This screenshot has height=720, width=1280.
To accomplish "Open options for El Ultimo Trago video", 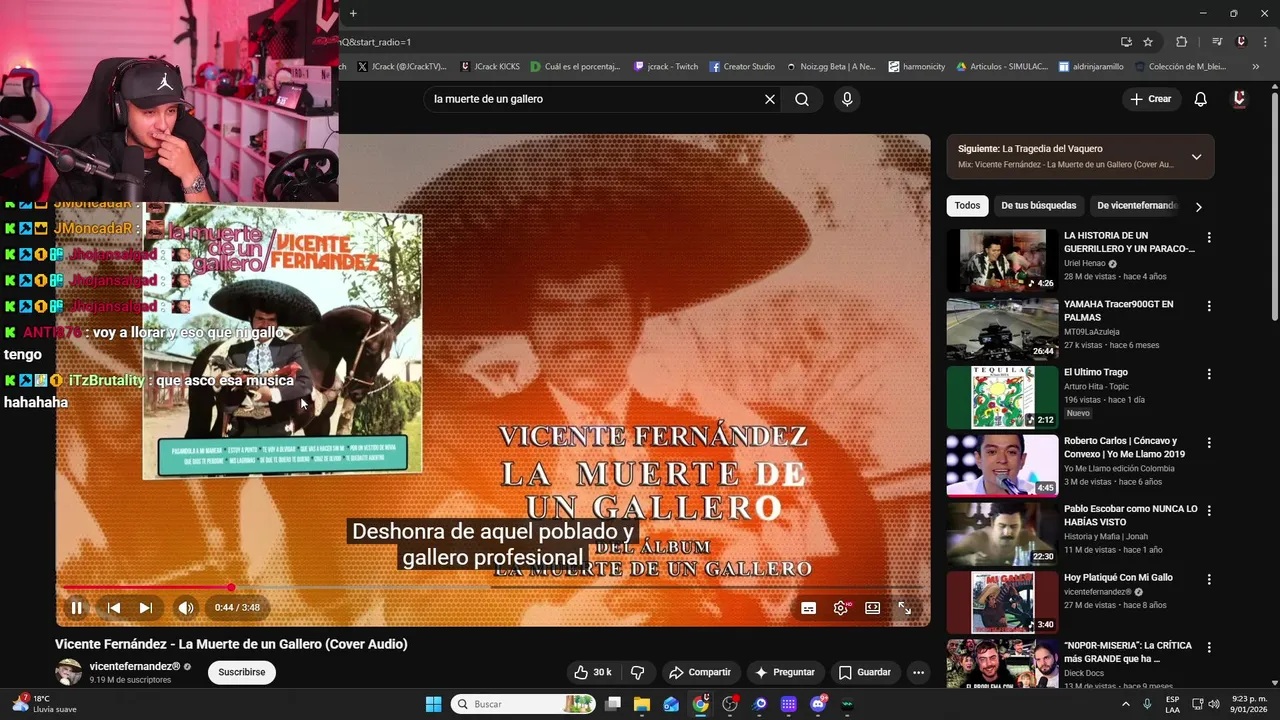I will coord(1209,374).
